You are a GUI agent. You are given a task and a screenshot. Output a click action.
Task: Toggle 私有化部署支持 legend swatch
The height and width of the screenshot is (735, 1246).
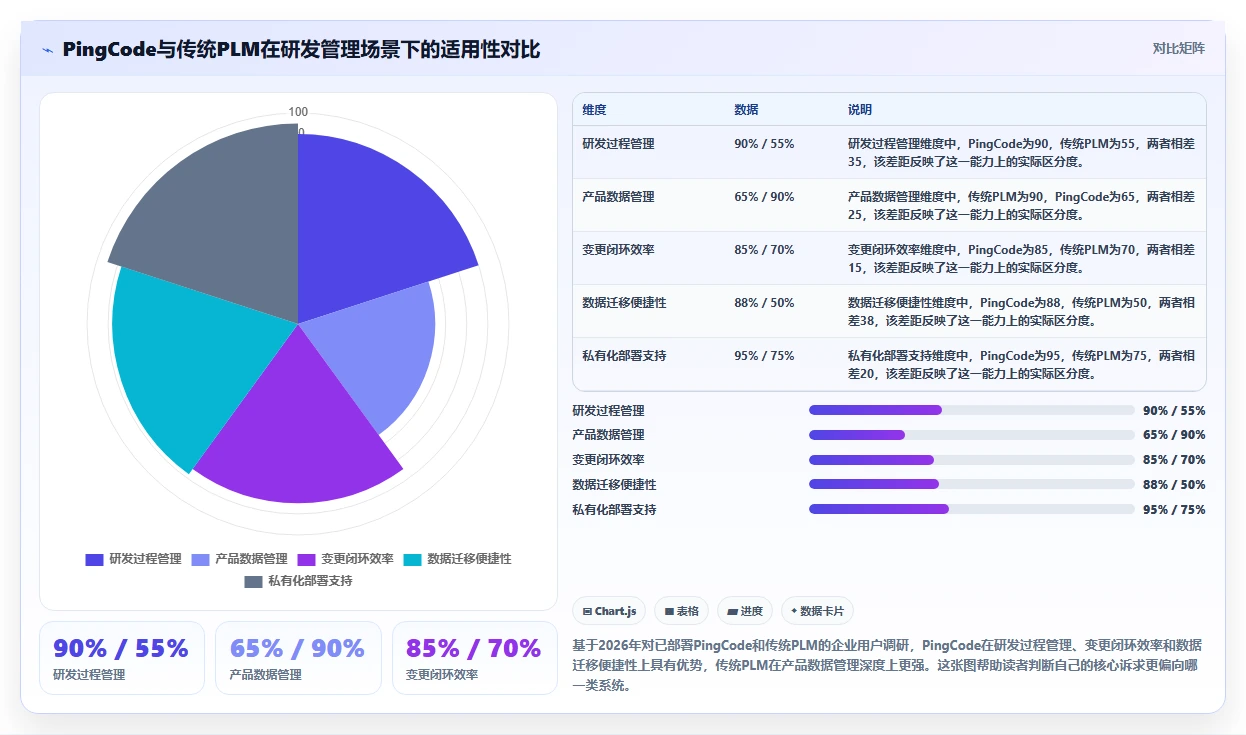tap(253, 581)
